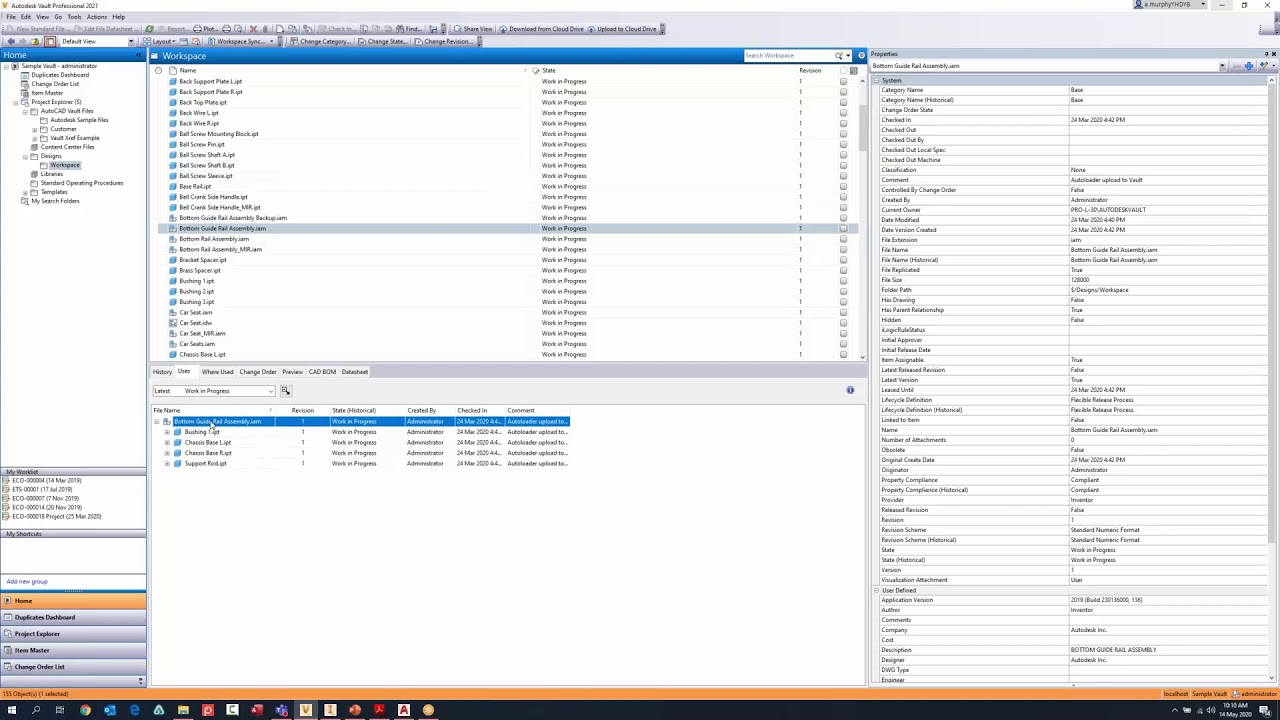The width and height of the screenshot is (1280, 720).
Task: Click Item Master button in bottom navigation
Action: click(73, 650)
